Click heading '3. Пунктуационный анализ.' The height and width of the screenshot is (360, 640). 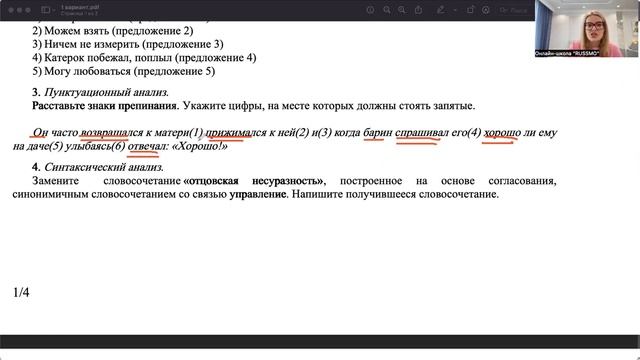(100, 92)
